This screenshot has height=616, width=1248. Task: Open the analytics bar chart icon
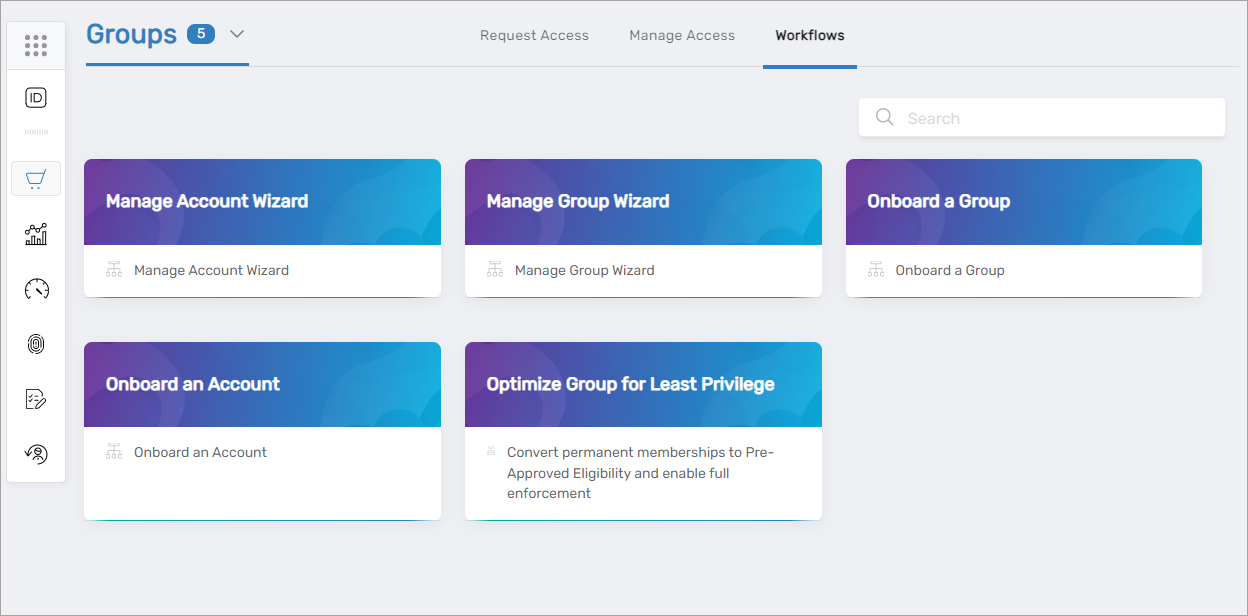point(36,233)
